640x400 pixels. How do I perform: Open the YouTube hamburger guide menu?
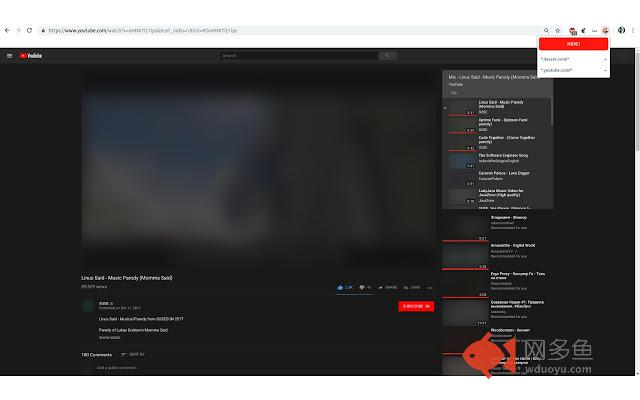tap(9, 56)
